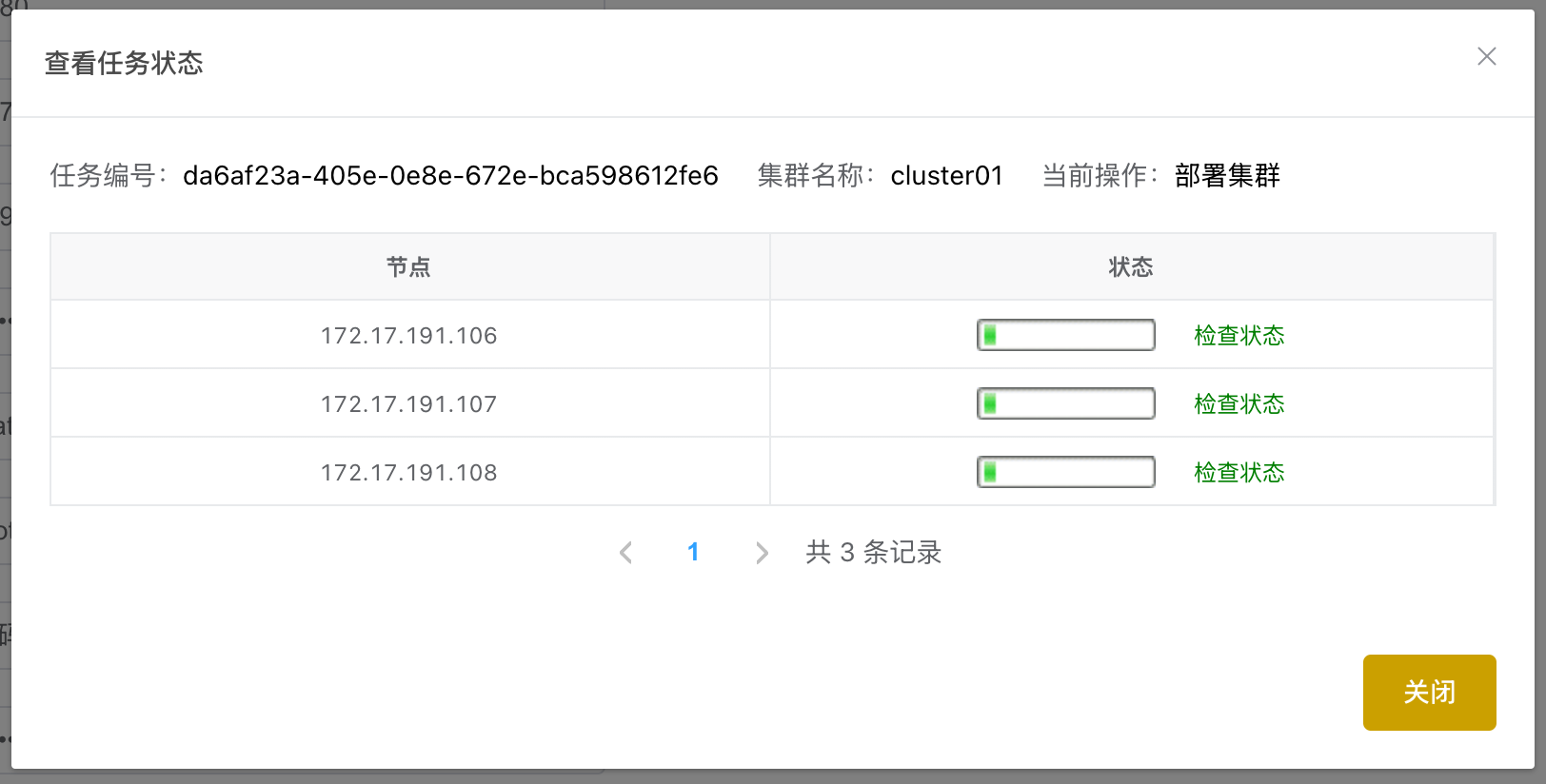Open 检查状态 link for node 172.17.191.107
The width and height of the screenshot is (1546, 784).
coord(1239,404)
